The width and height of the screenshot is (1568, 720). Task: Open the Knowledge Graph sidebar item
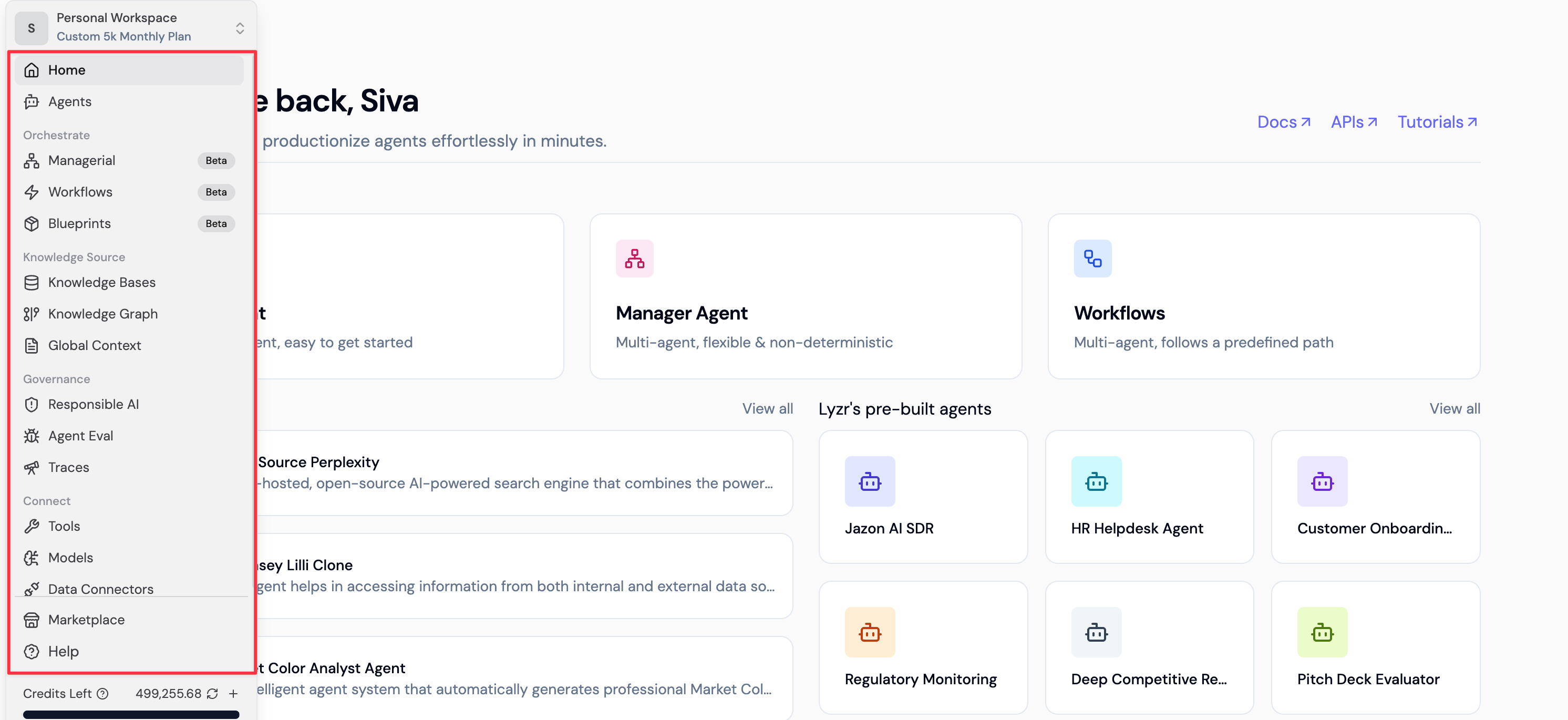pyautogui.click(x=102, y=314)
